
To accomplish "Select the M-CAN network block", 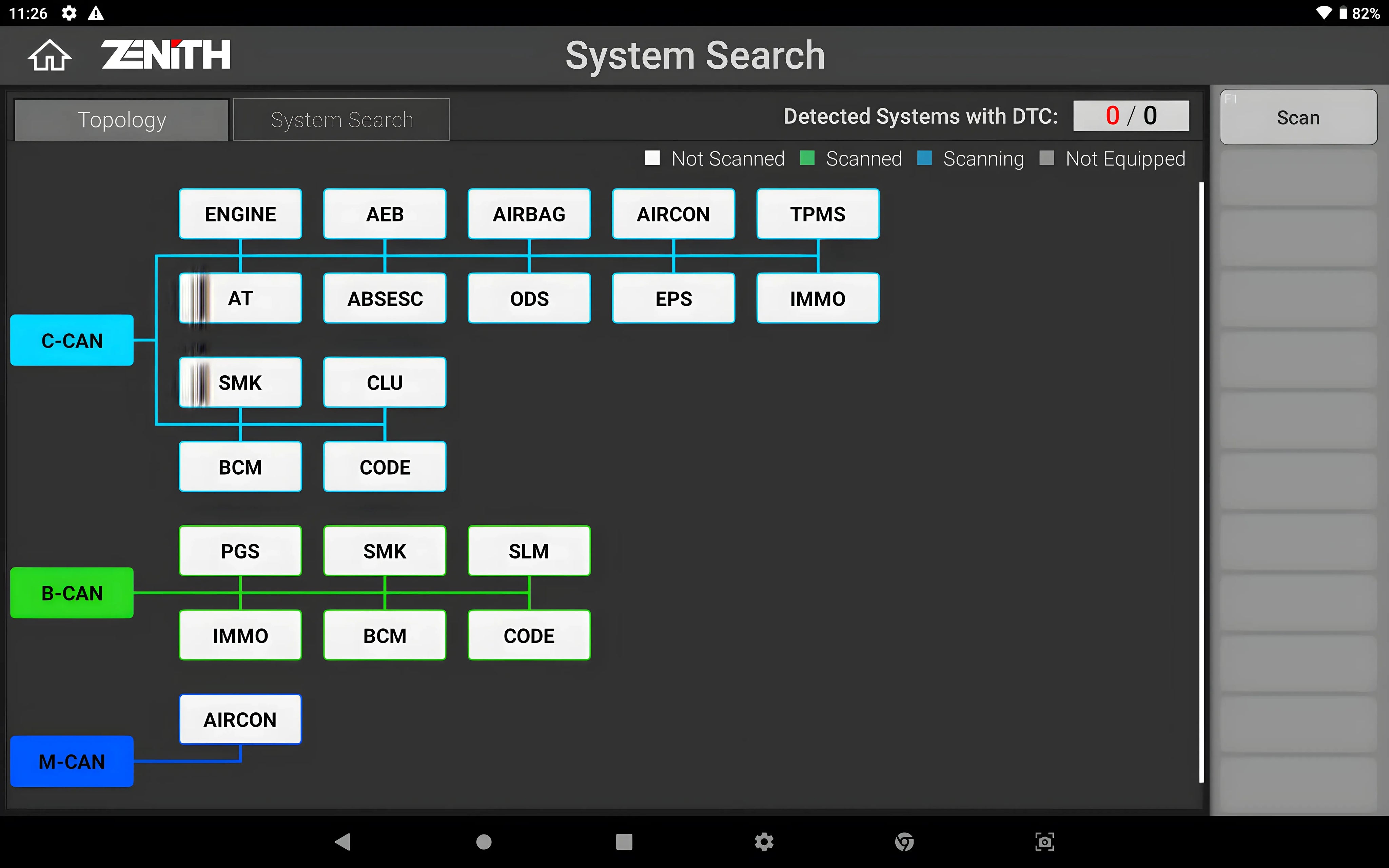I will click(x=72, y=761).
